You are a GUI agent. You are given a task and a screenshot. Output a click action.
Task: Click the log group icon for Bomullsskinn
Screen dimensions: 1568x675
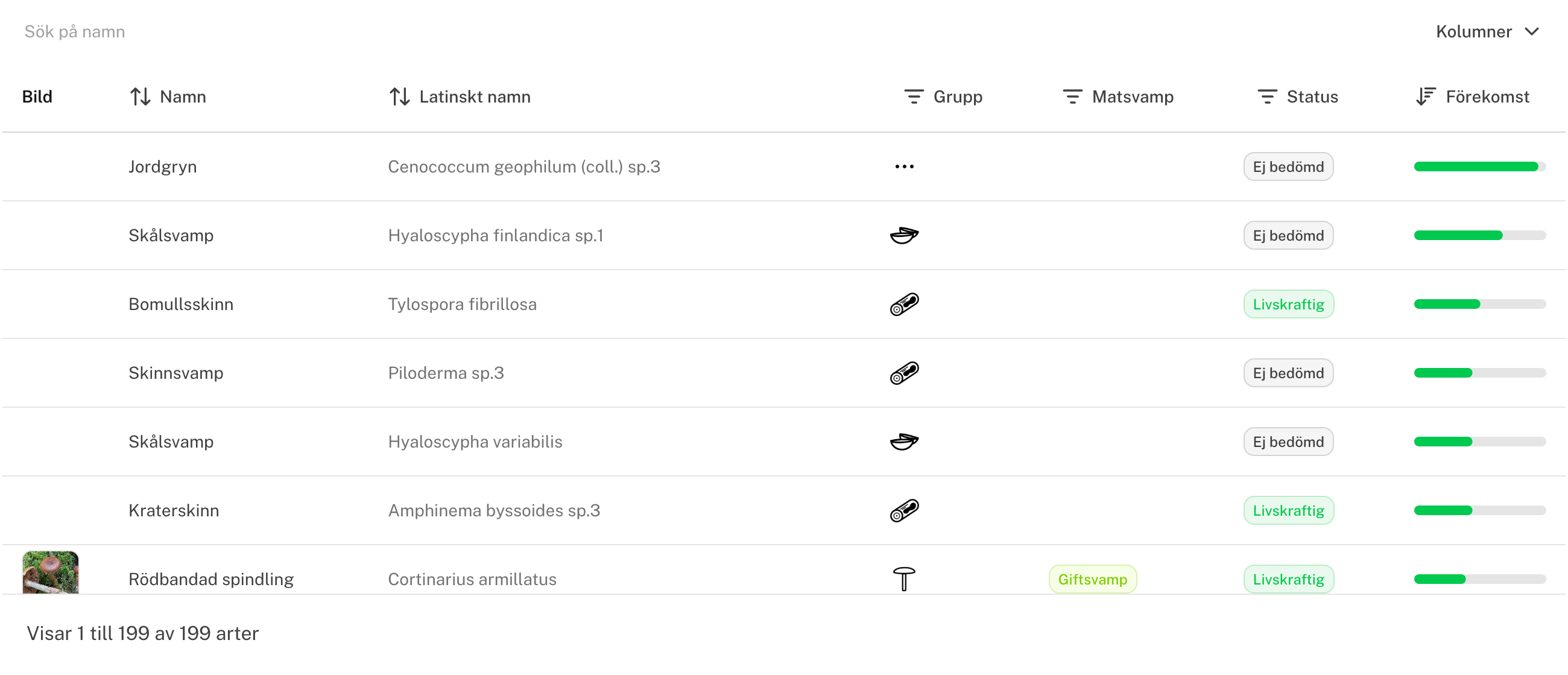click(904, 303)
